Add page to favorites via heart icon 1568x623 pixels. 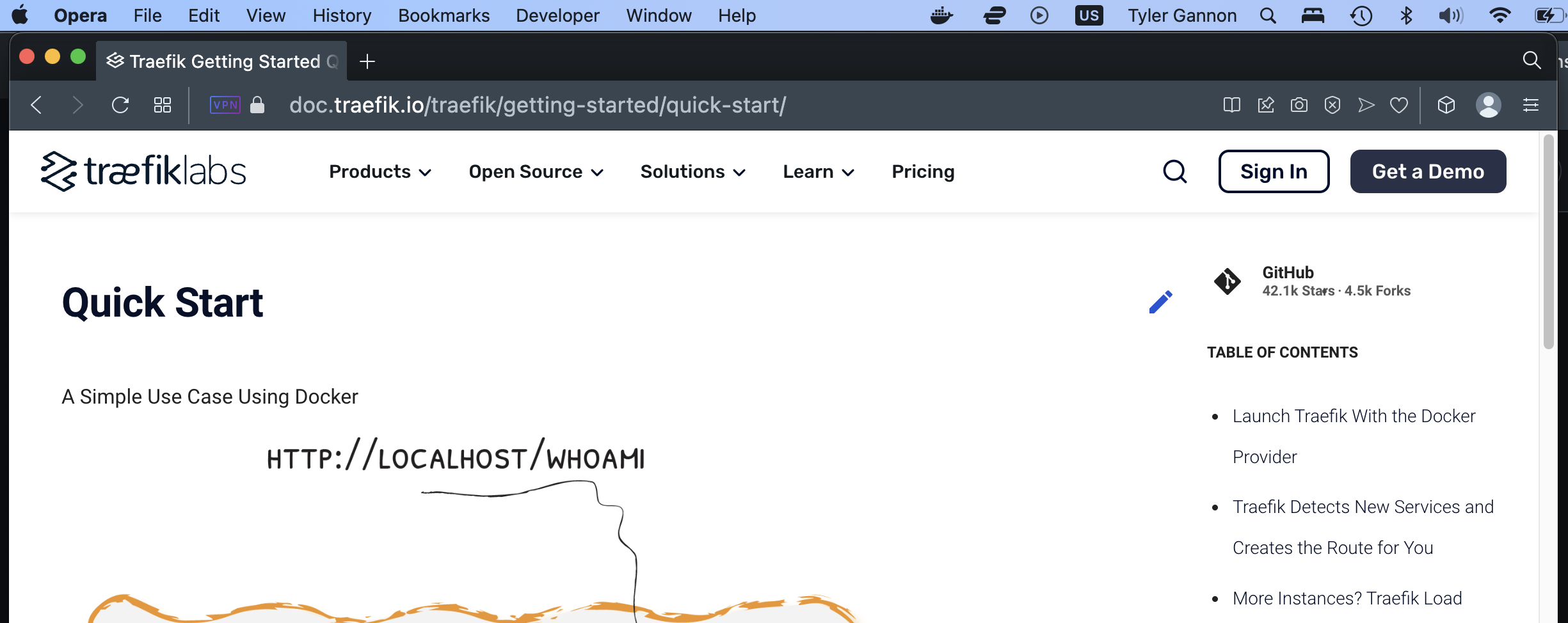point(1400,105)
